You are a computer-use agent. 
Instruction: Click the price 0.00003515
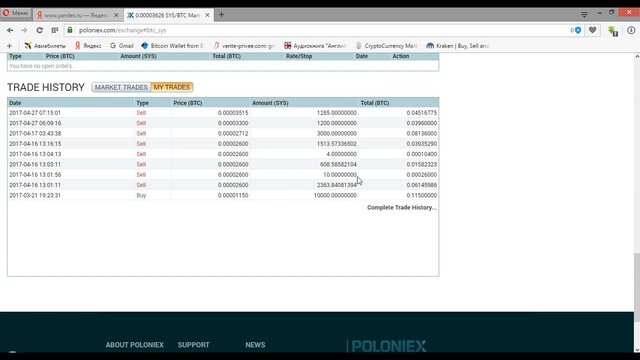pos(233,113)
